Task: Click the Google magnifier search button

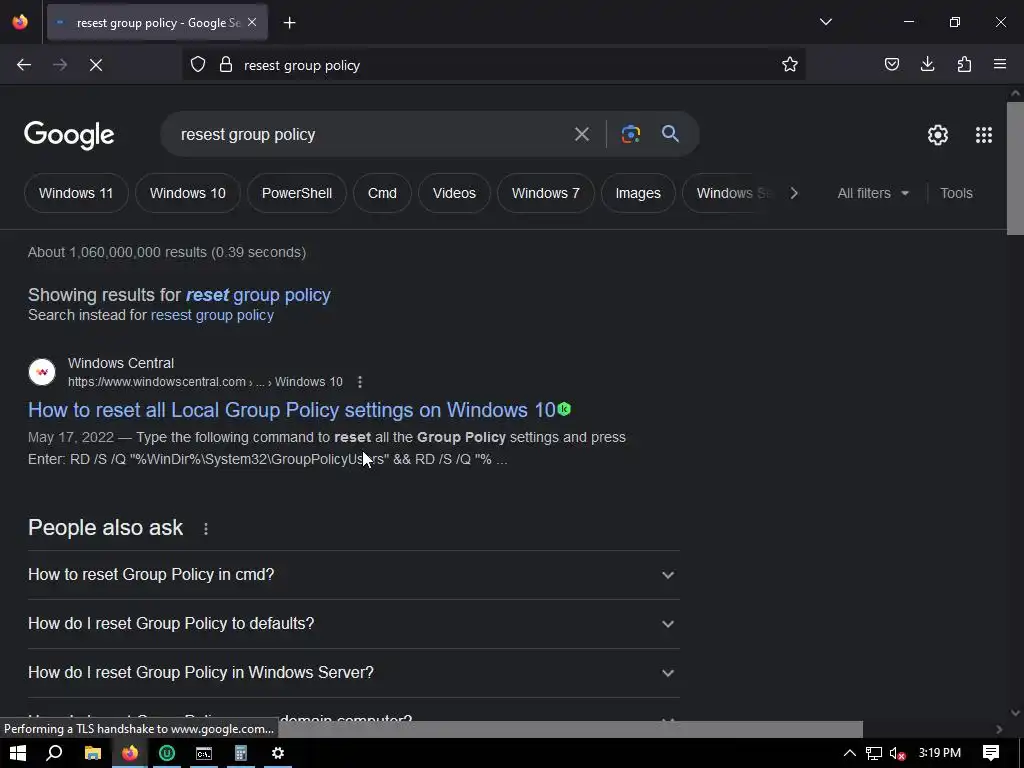Action: pyautogui.click(x=670, y=134)
